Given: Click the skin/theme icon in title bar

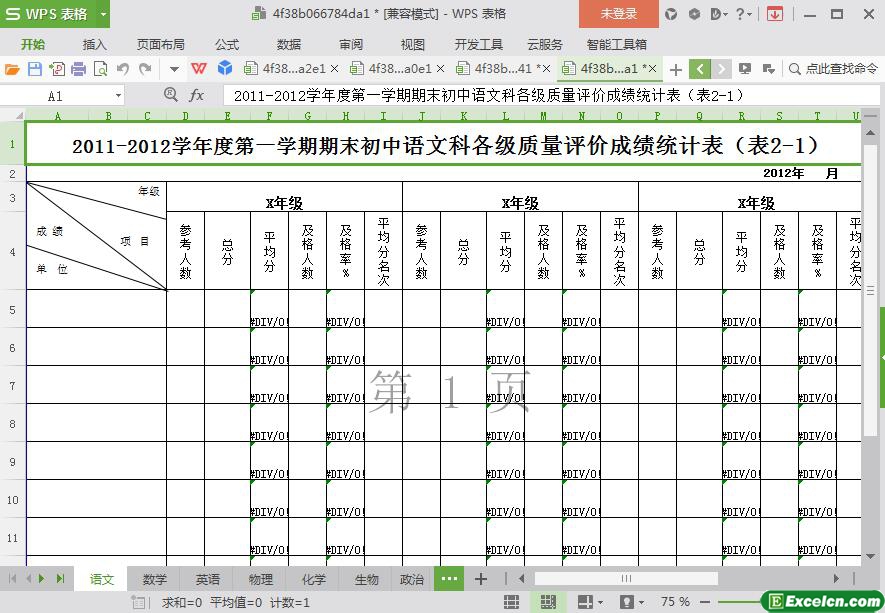Looking at the screenshot, I should tap(671, 14).
